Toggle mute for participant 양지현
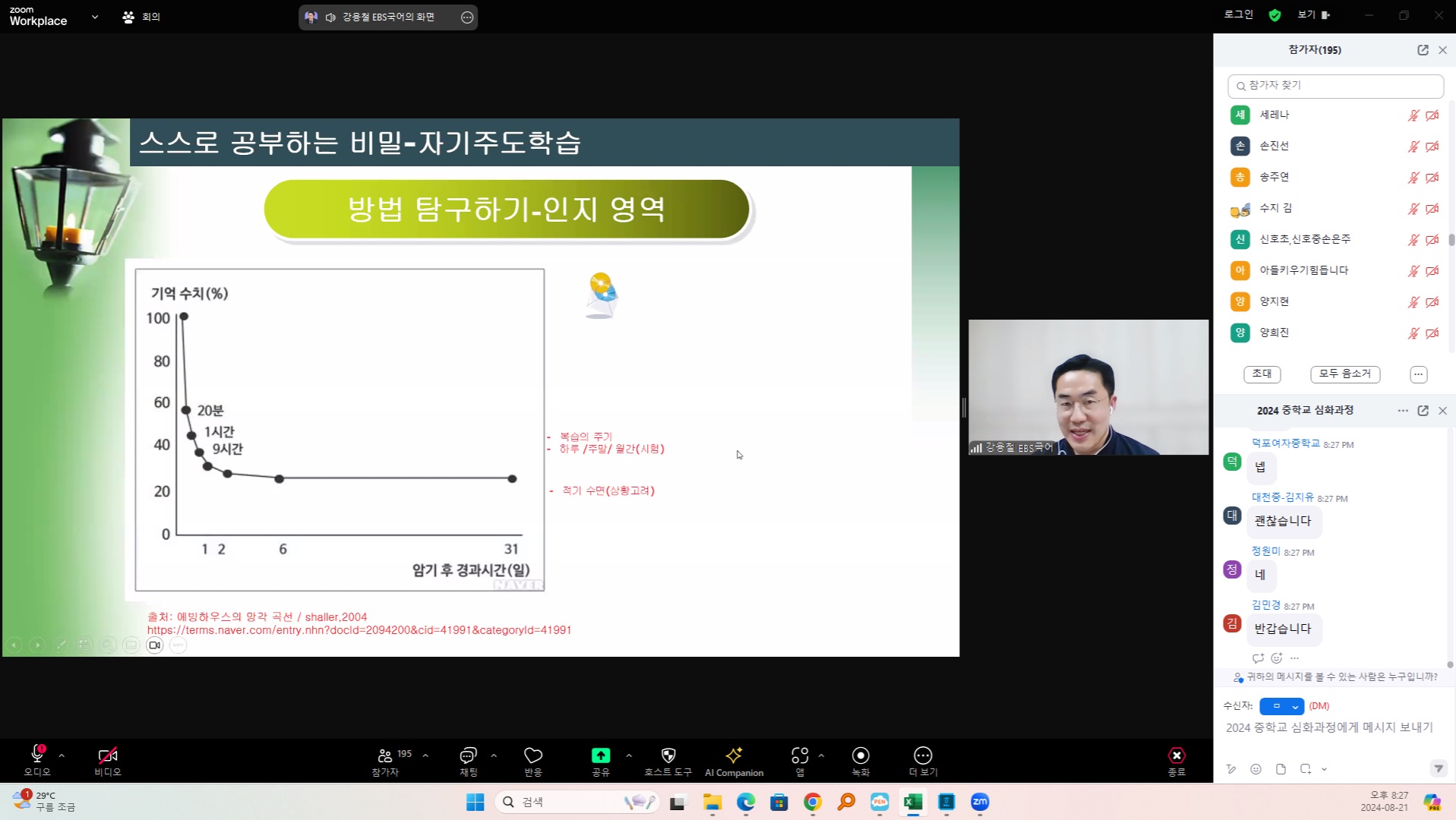The height and width of the screenshot is (820, 1456). pyautogui.click(x=1413, y=302)
